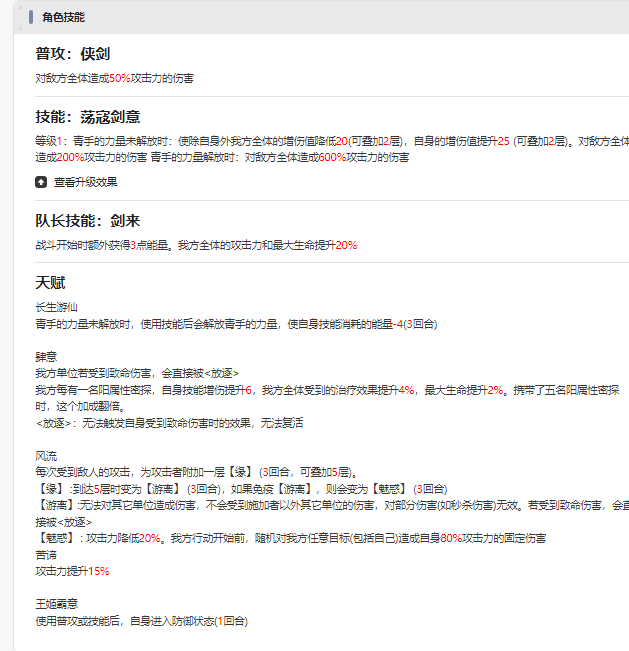The width and height of the screenshot is (629, 651).
Task: Click the 角色技能 section header
Action: (x=64, y=17)
